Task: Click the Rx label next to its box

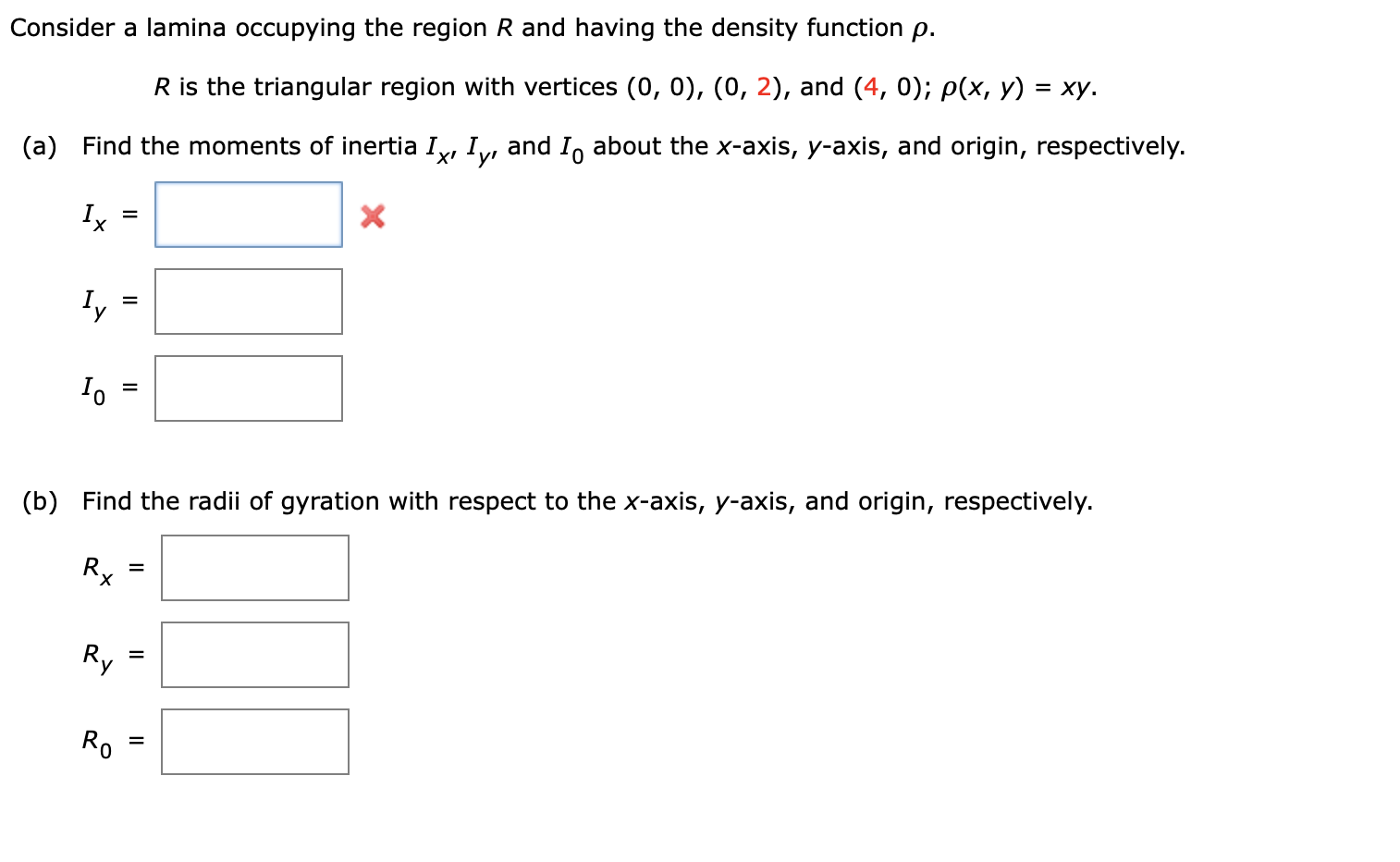Action: click(x=95, y=568)
